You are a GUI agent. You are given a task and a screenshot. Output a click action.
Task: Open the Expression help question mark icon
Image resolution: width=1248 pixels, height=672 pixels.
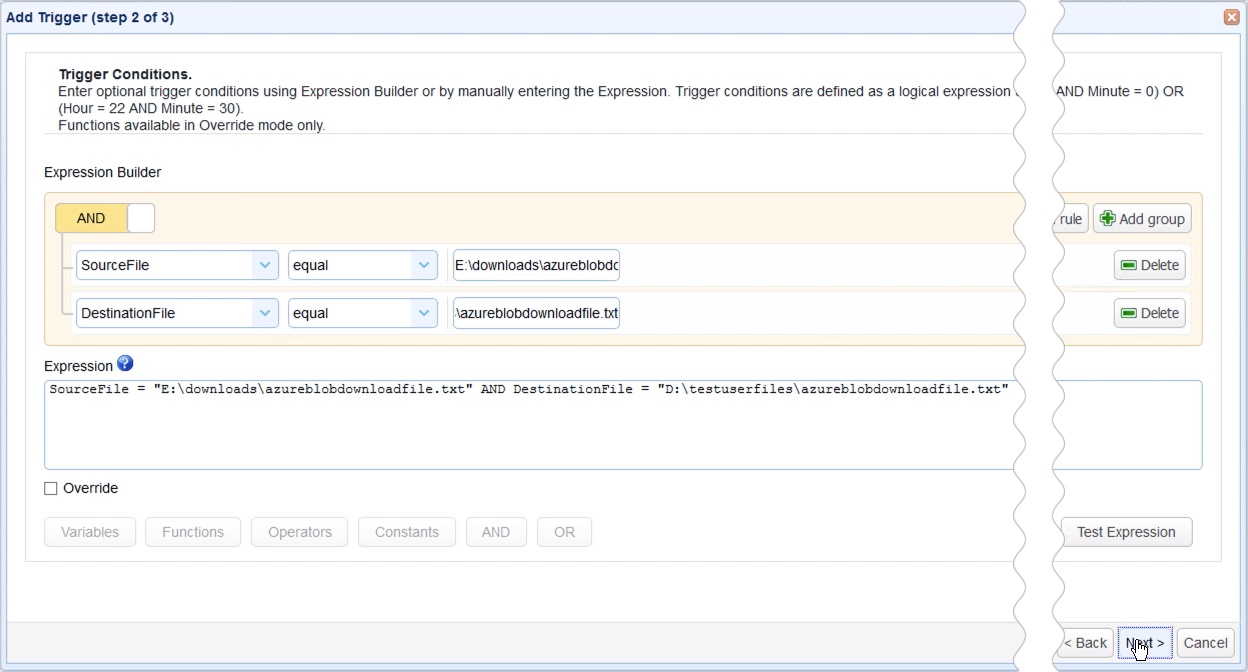click(125, 364)
